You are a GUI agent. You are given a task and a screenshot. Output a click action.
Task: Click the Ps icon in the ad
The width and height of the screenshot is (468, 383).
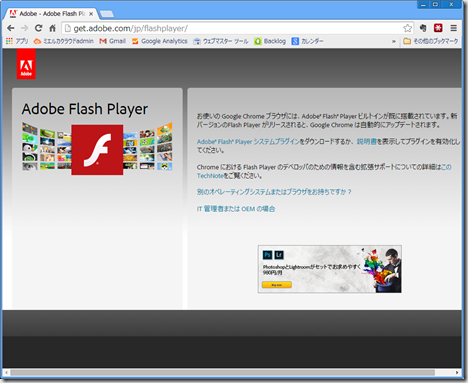[268, 255]
